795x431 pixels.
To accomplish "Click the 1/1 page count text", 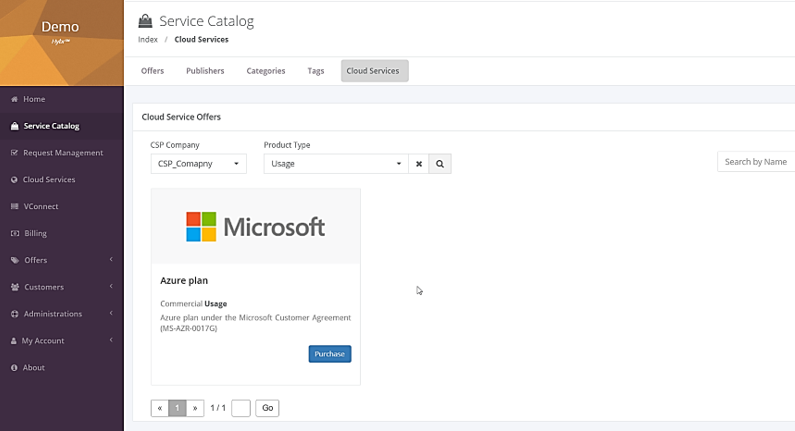I will 218,408.
